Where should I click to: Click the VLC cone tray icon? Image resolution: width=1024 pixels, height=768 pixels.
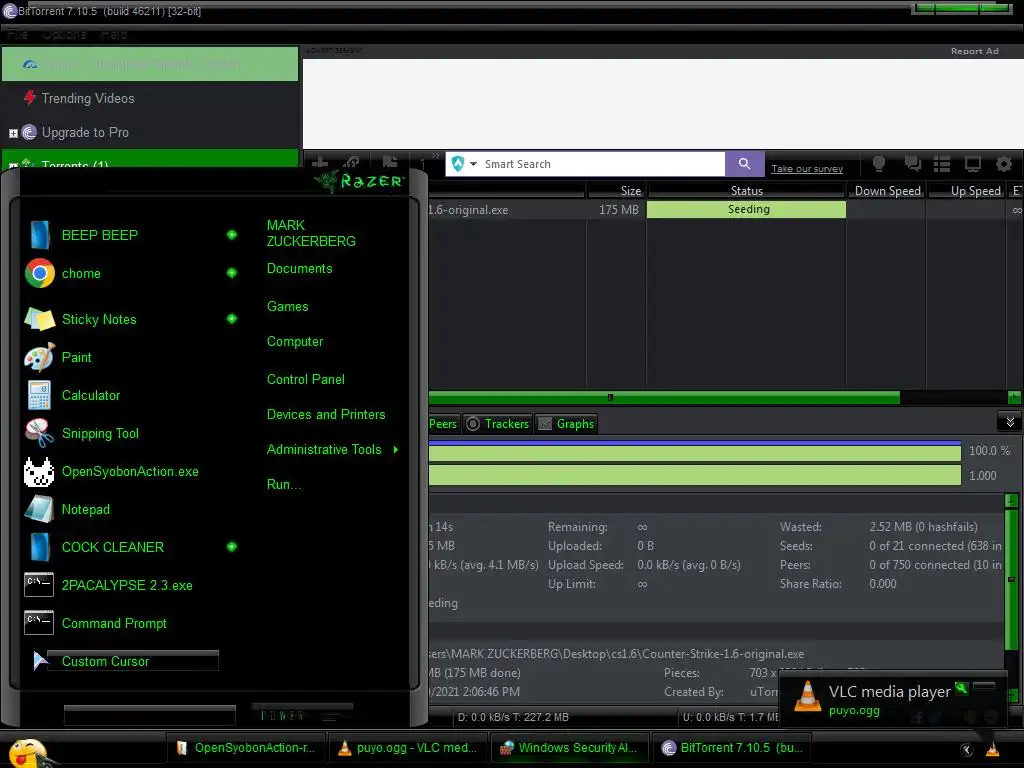tap(992, 750)
